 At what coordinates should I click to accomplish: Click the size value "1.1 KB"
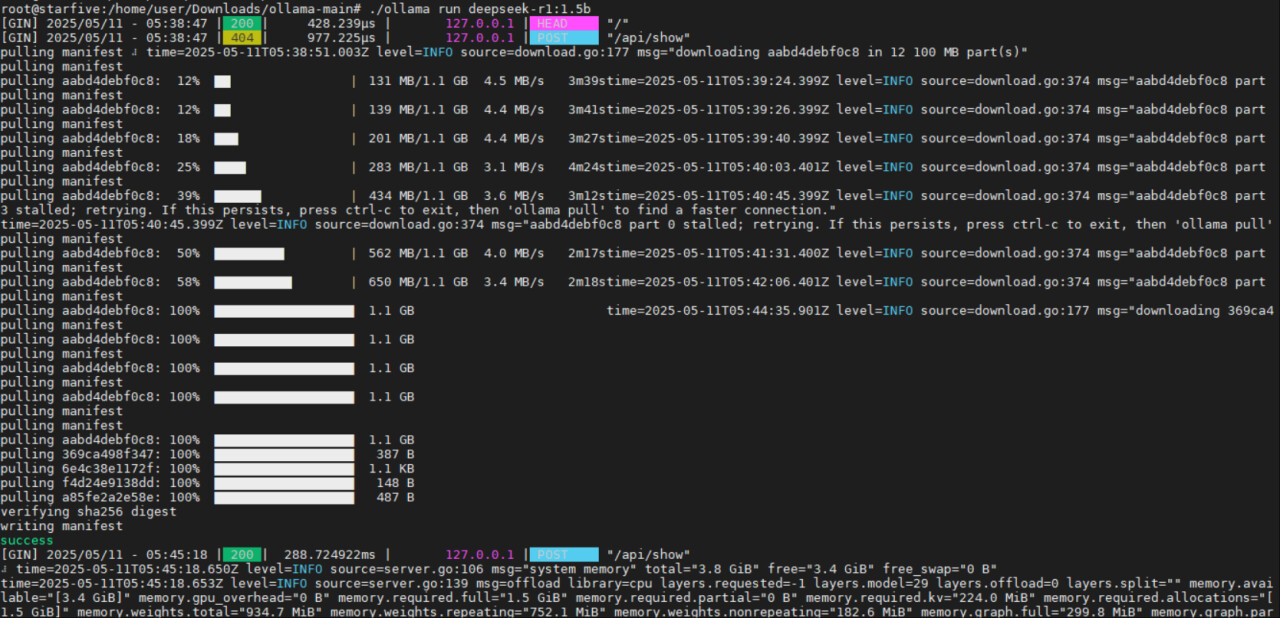(392, 469)
